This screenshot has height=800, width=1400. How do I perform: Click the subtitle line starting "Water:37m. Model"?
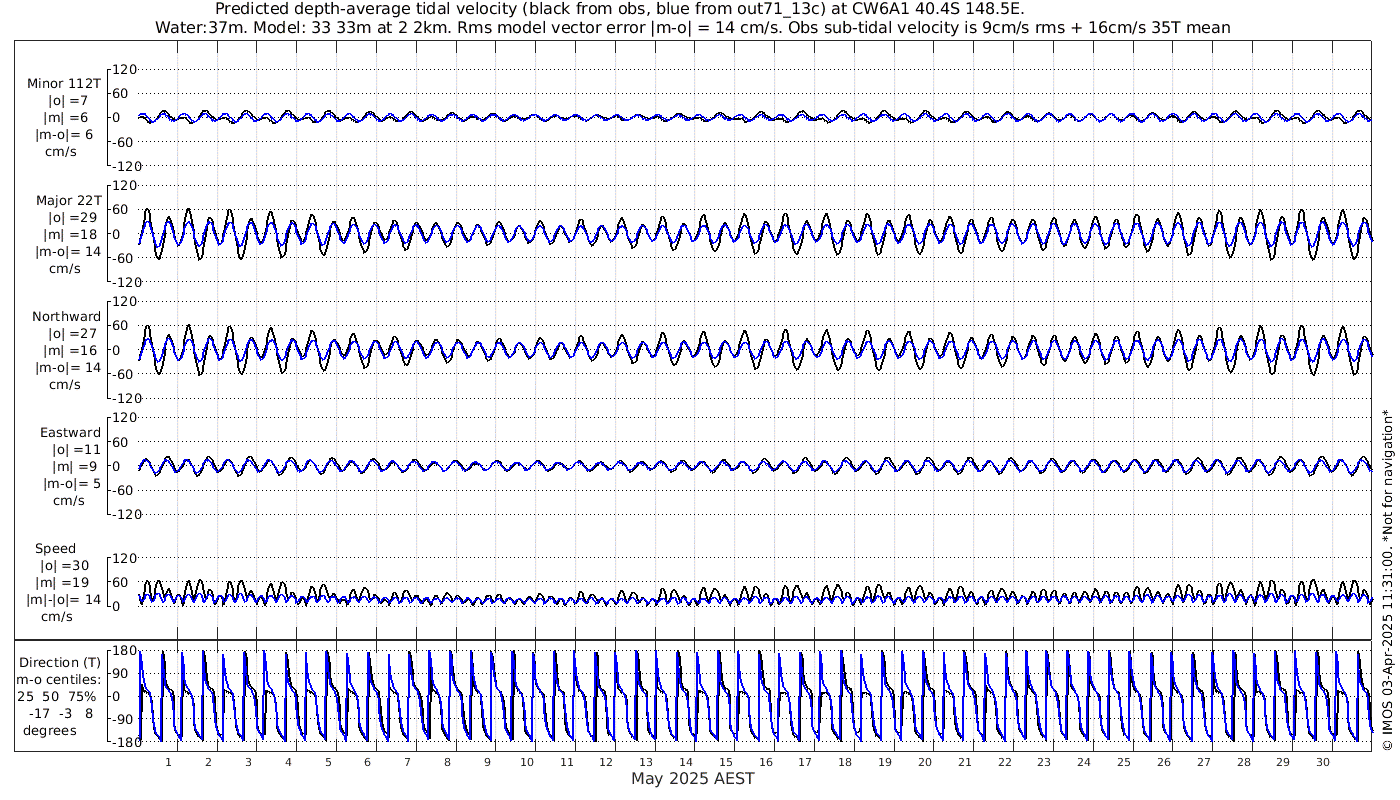pyautogui.click(x=692, y=27)
